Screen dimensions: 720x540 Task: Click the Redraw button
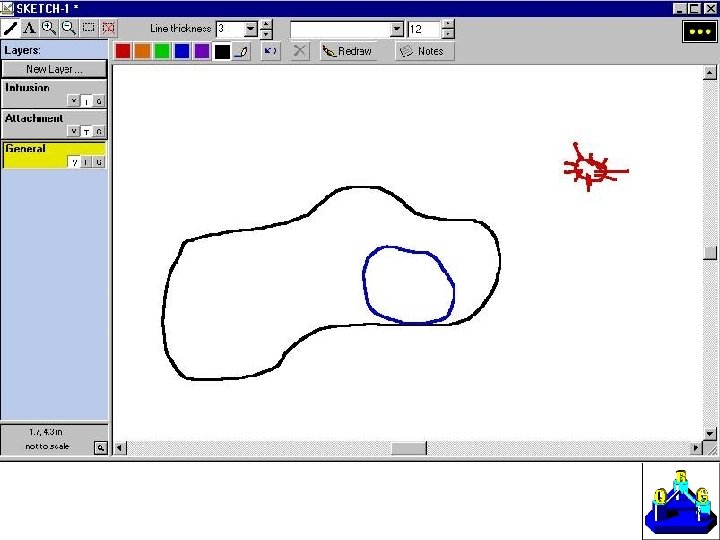(x=348, y=51)
